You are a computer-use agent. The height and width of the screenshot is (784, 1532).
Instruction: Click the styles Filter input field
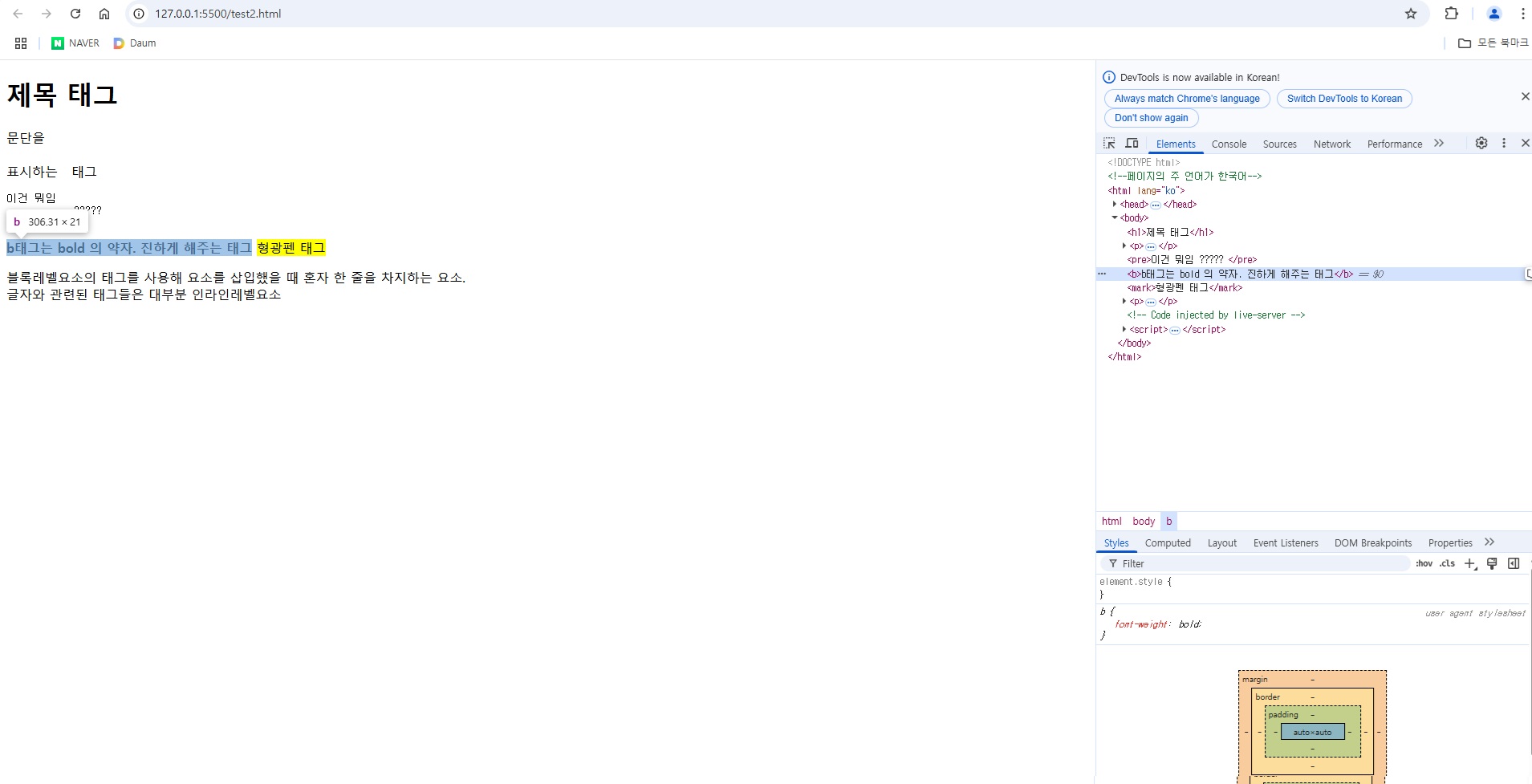(1256, 563)
